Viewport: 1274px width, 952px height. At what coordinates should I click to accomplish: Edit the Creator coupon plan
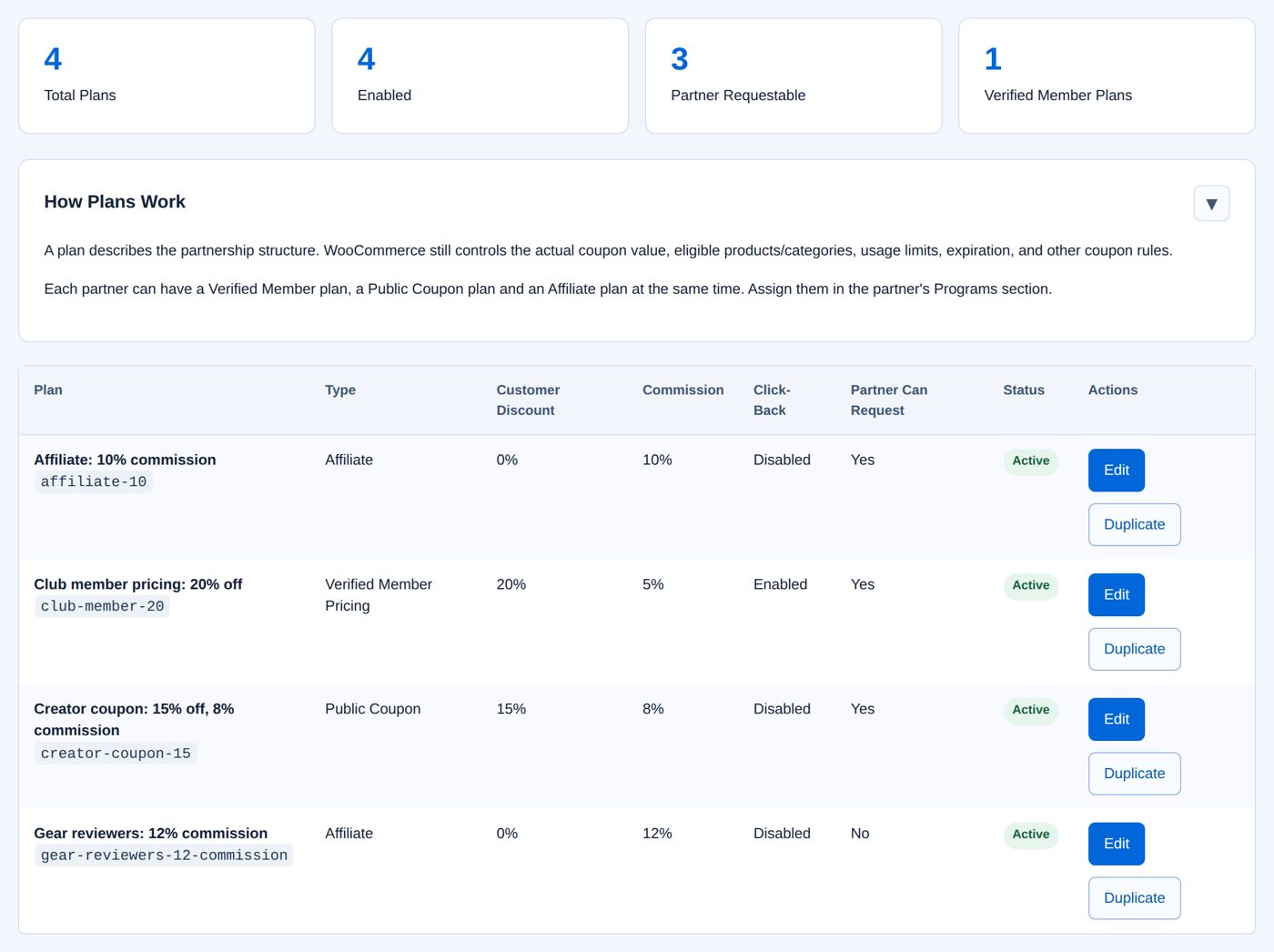click(x=1116, y=719)
